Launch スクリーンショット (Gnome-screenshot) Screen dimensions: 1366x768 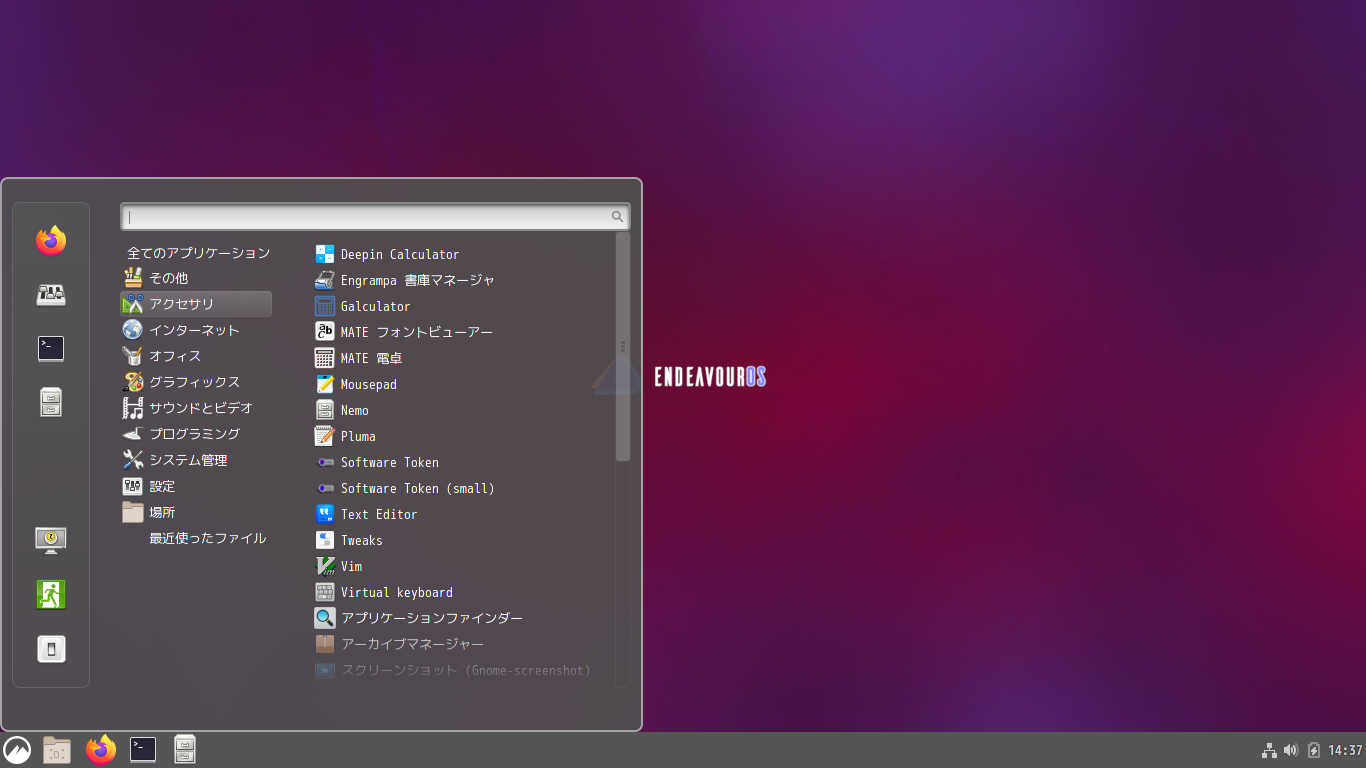click(x=453, y=670)
